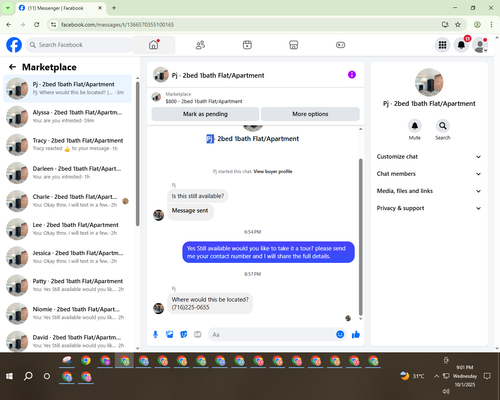Open the View buyer profile link

coord(273,172)
